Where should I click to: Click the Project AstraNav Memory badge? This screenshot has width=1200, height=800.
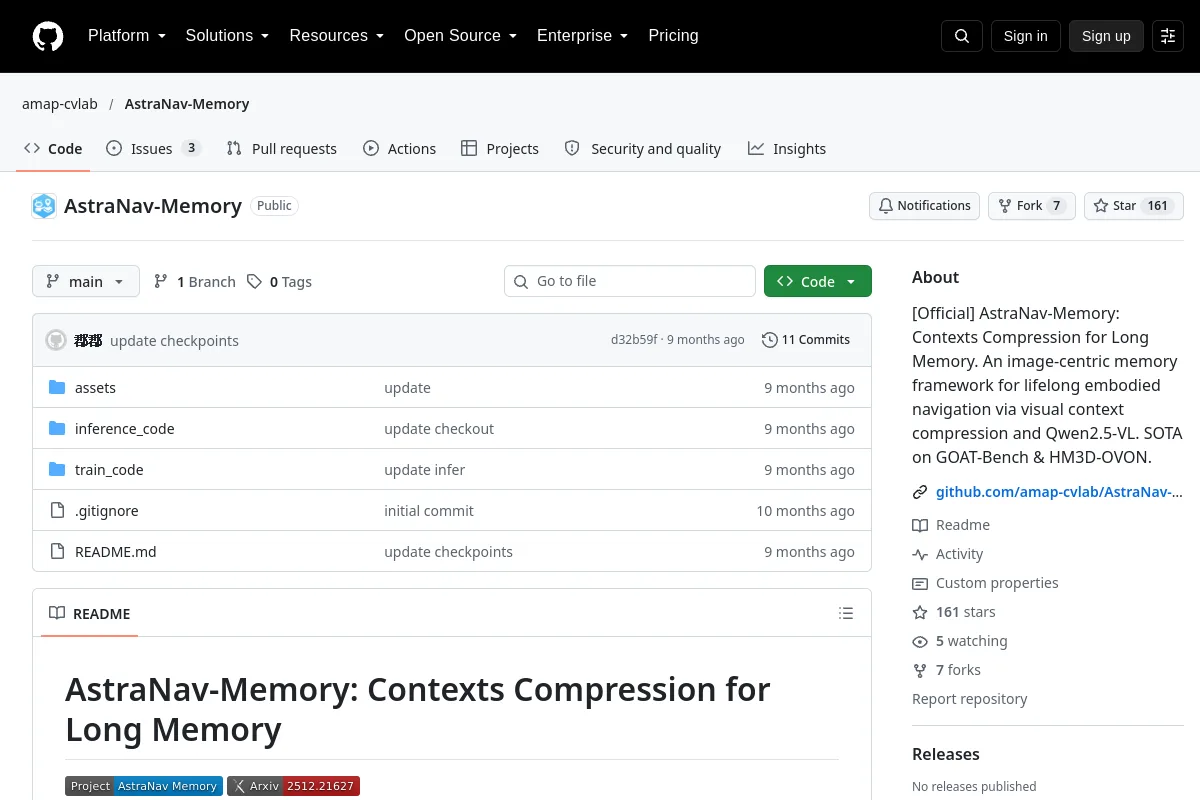point(144,786)
